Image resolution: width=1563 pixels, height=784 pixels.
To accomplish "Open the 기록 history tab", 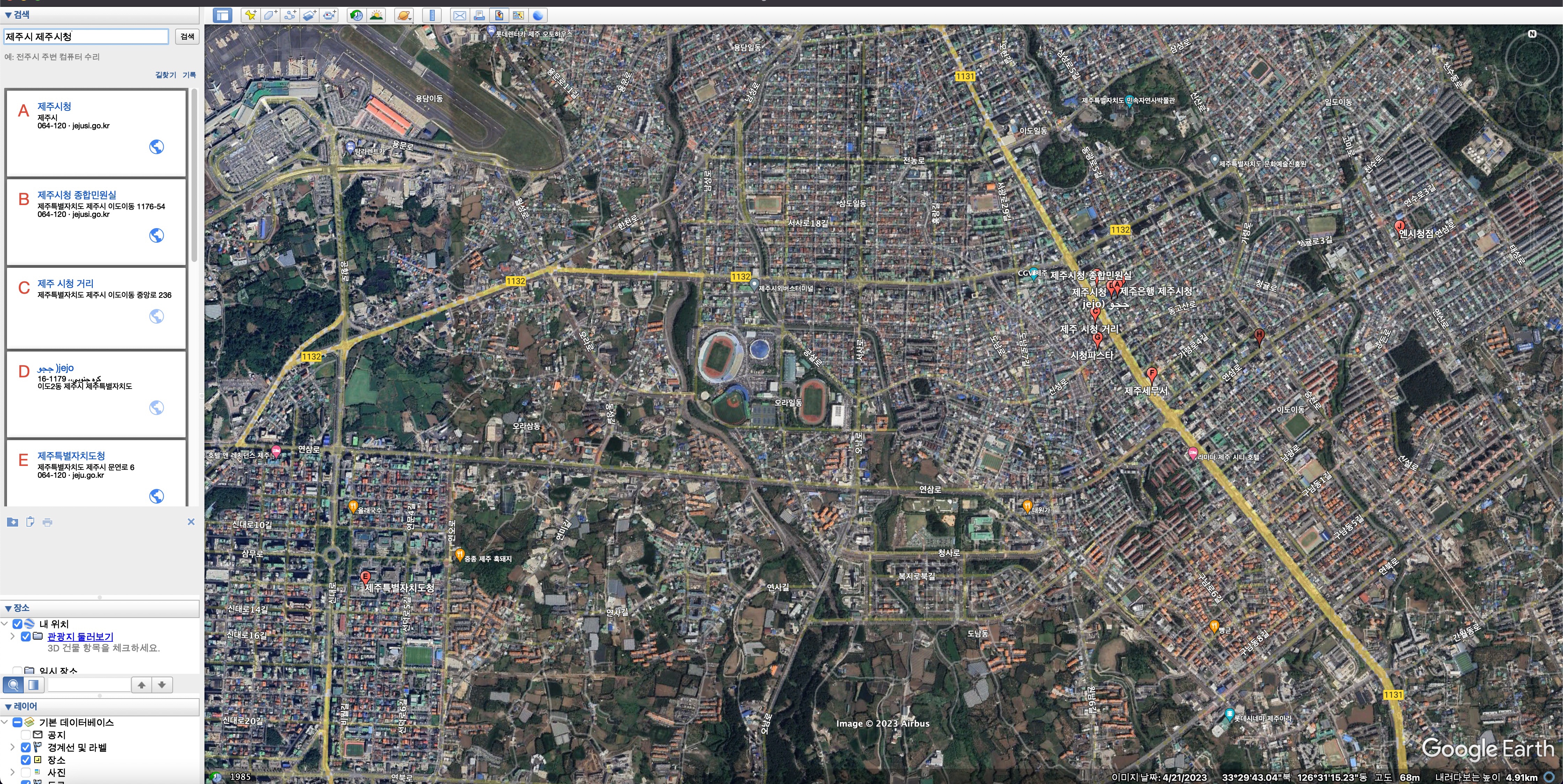I will tap(189, 75).
